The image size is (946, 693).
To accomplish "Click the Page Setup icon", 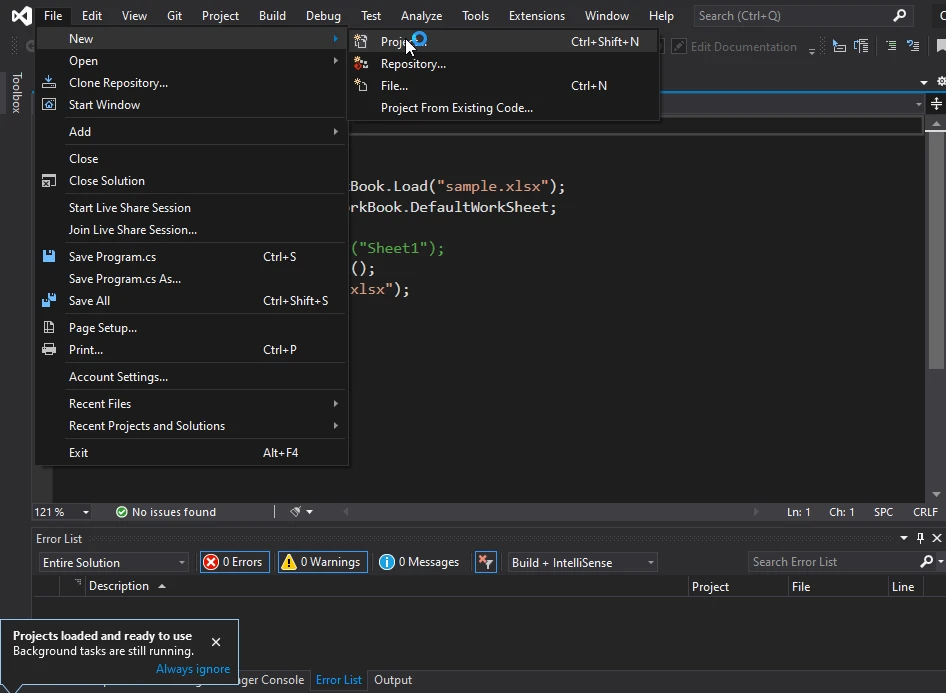I will (x=49, y=328).
